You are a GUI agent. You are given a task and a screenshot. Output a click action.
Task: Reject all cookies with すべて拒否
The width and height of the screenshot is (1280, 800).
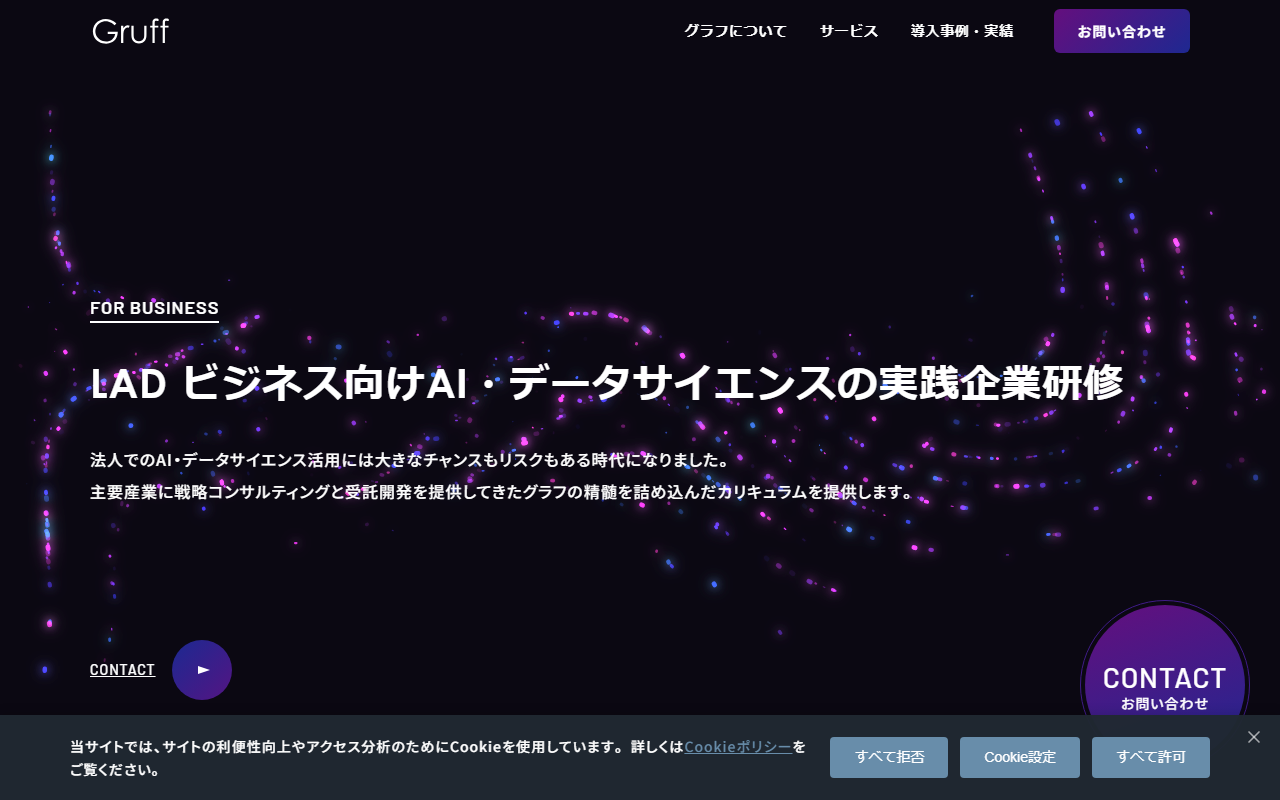tap(889, 757)
